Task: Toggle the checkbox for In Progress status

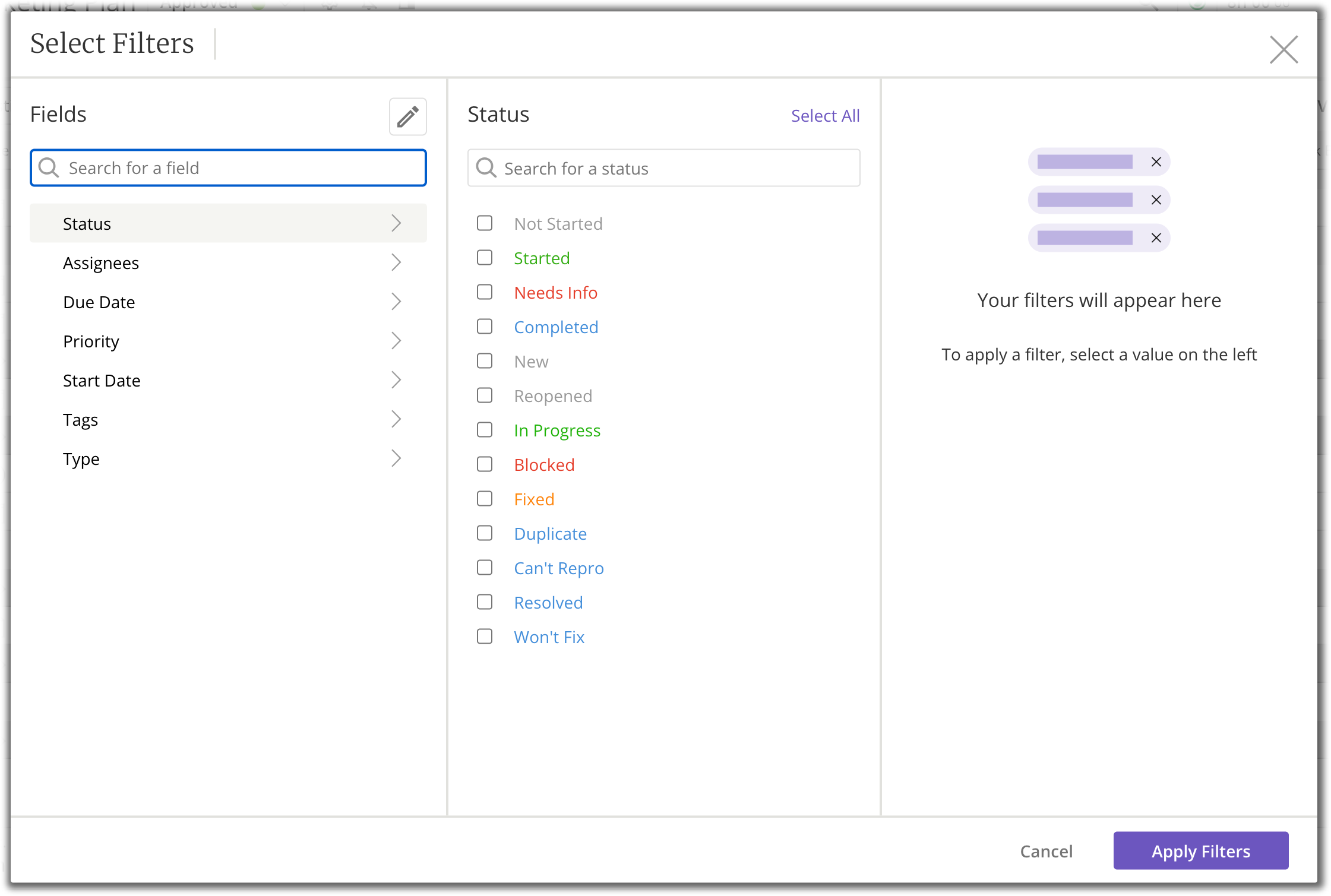Action: coord(485,429)
